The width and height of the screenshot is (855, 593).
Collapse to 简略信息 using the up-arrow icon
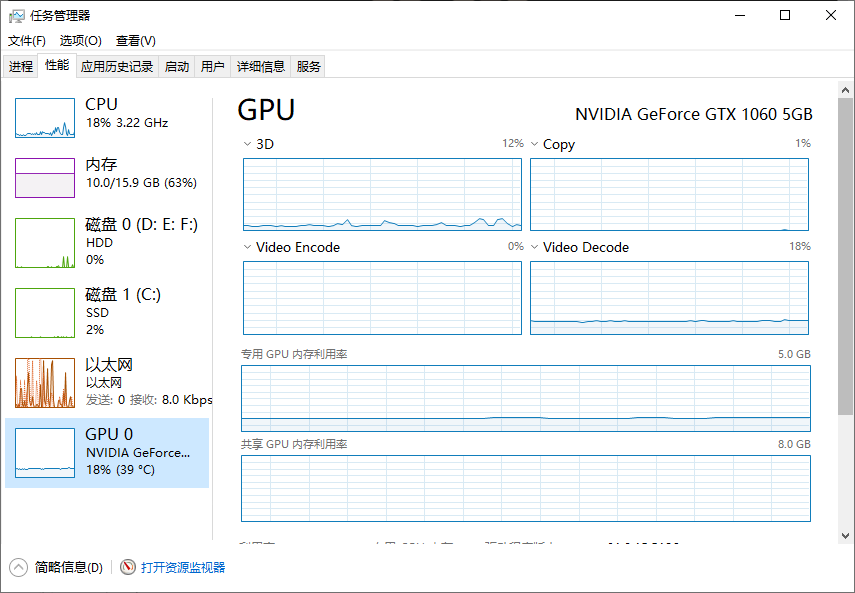[19, 567]
